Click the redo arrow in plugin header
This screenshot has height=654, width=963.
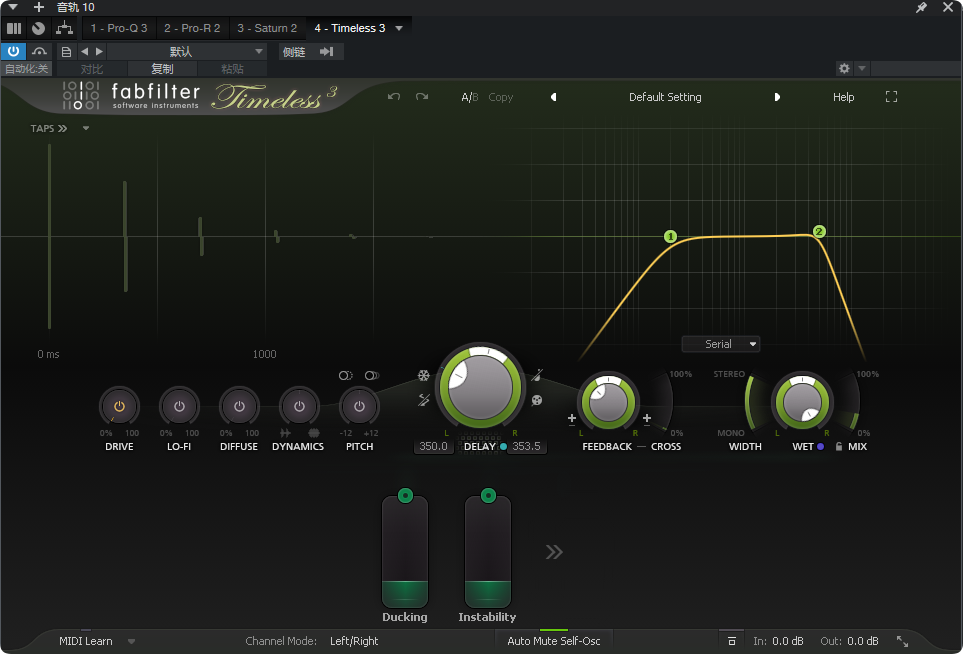tap(422, 96)
